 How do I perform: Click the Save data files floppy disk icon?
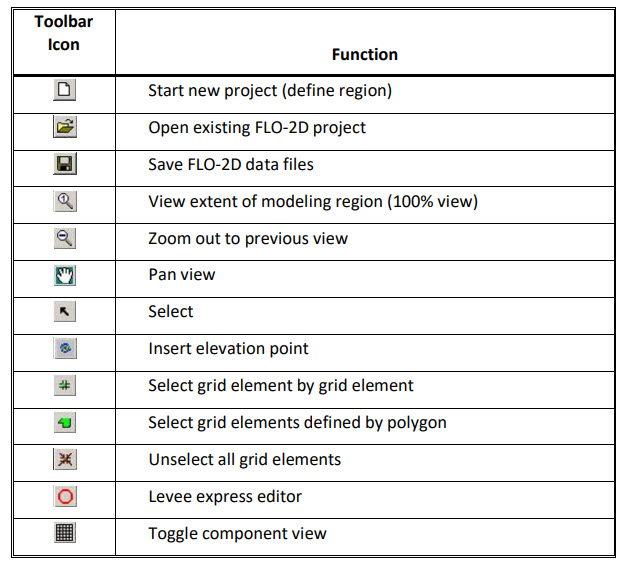click(x=64, y=164)
